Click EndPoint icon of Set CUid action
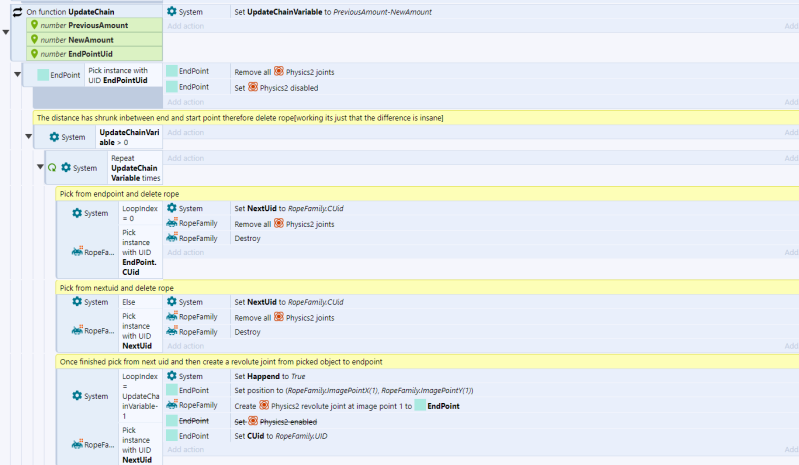Screen dimensions: 799x465 [172, 435]
